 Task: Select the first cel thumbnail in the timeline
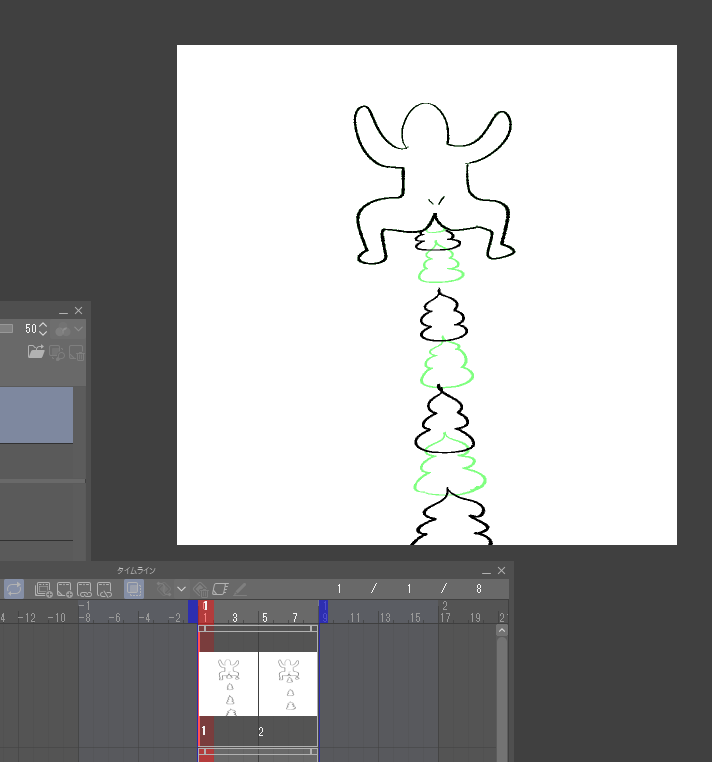[x=228, y=684]
